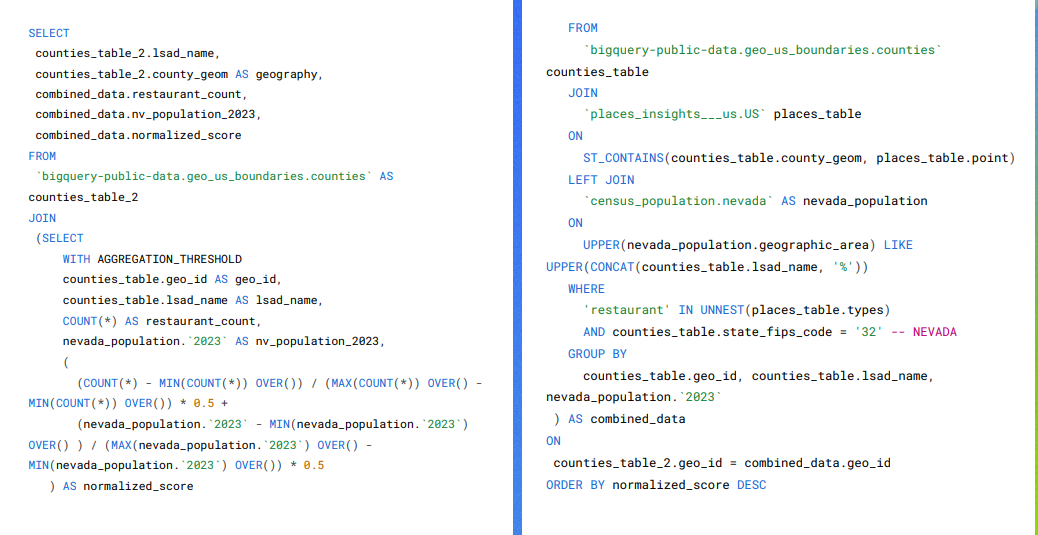Click the line 'counties_table_2.lsad_name,'
1038x535 pixels.
coord(126,53)
